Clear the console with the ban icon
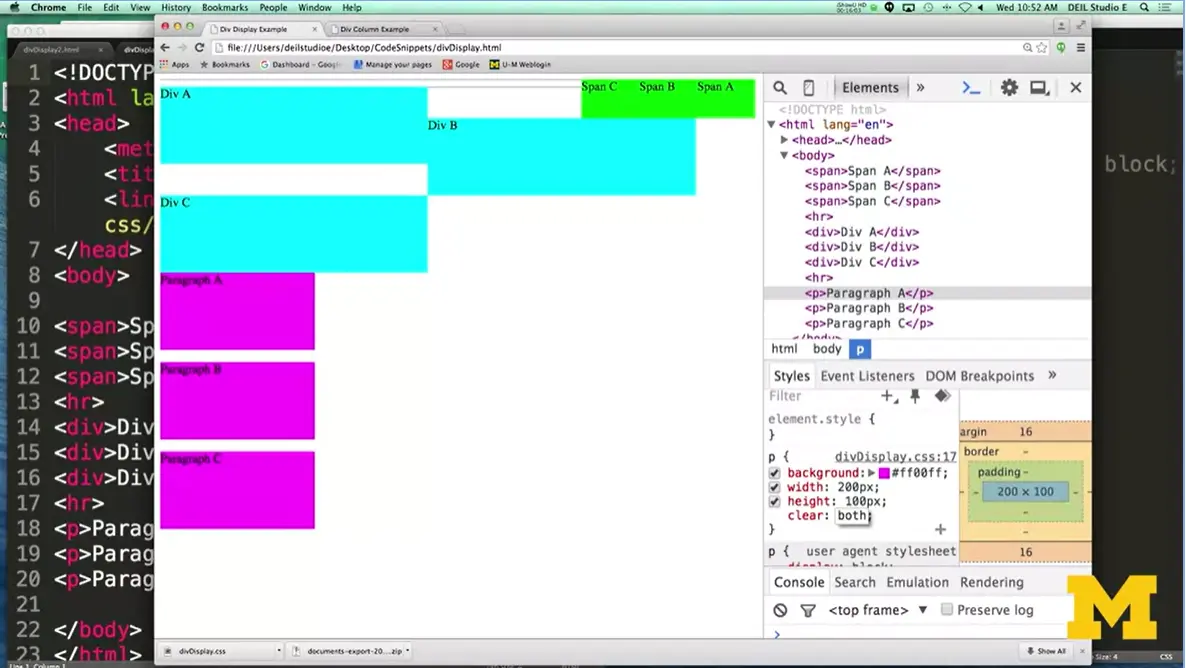Viewport: 1186px width, 668px height. tap(781, 610)
